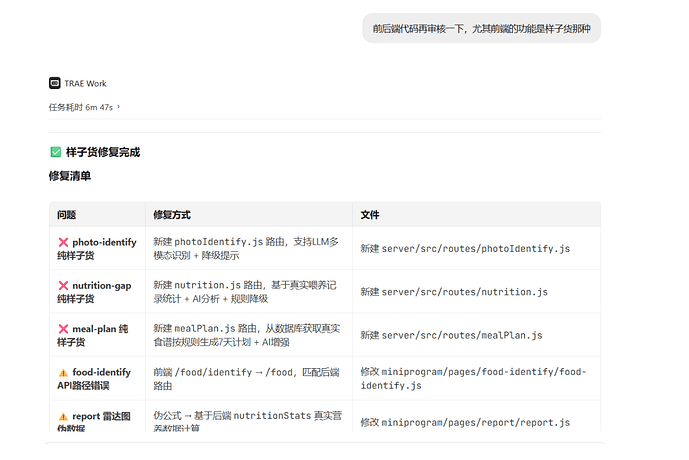This screenshot has height=460, width=689.
Task: Click the red X icon next to nutrition-gap
Action: [63, 286]
